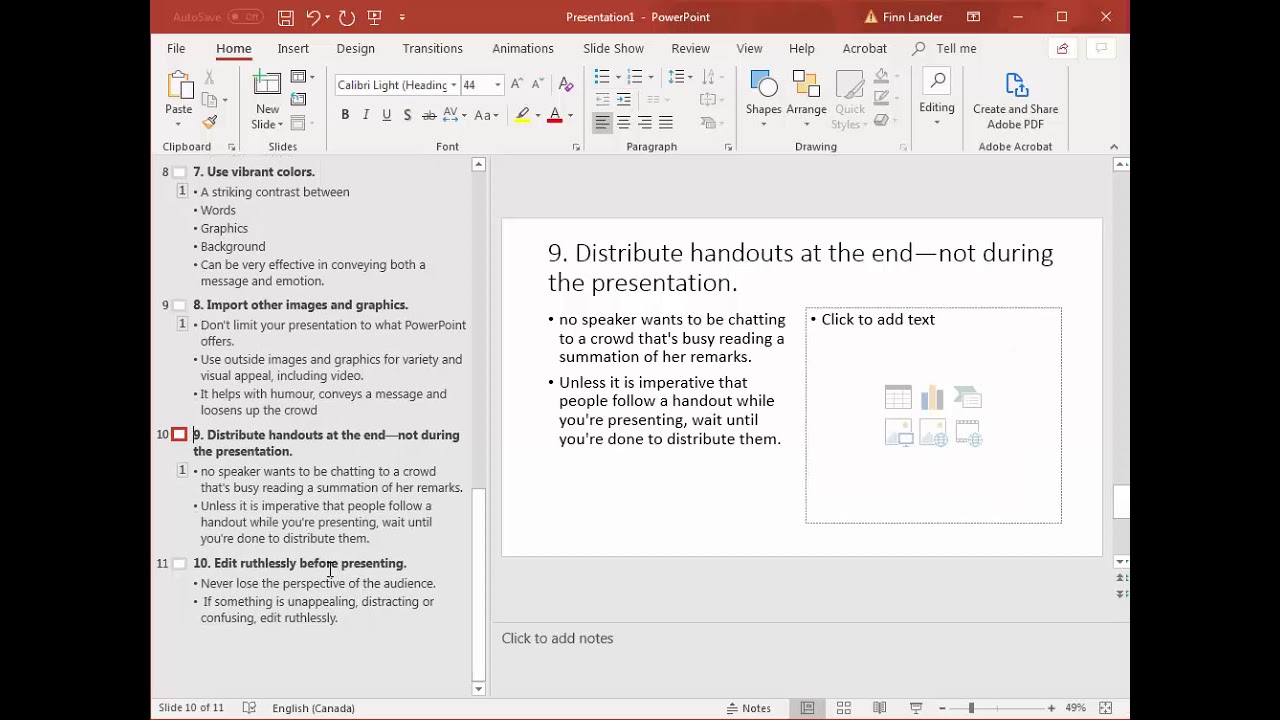Open Shapes gallery
This screenshot has width=1280, height=720.
763,99
